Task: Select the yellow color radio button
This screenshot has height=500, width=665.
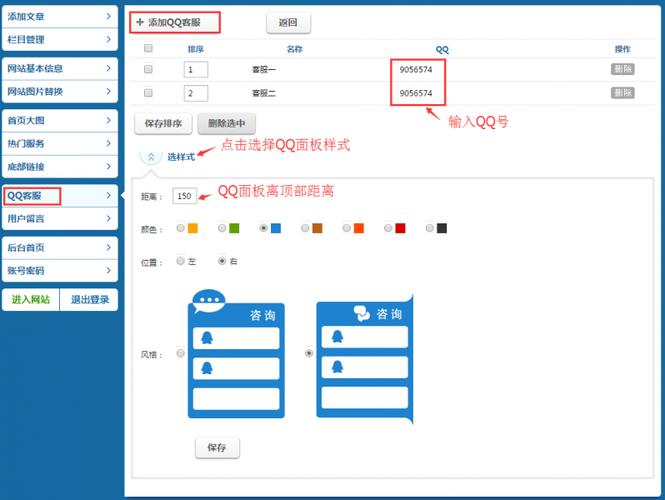Action: point(181,228)
